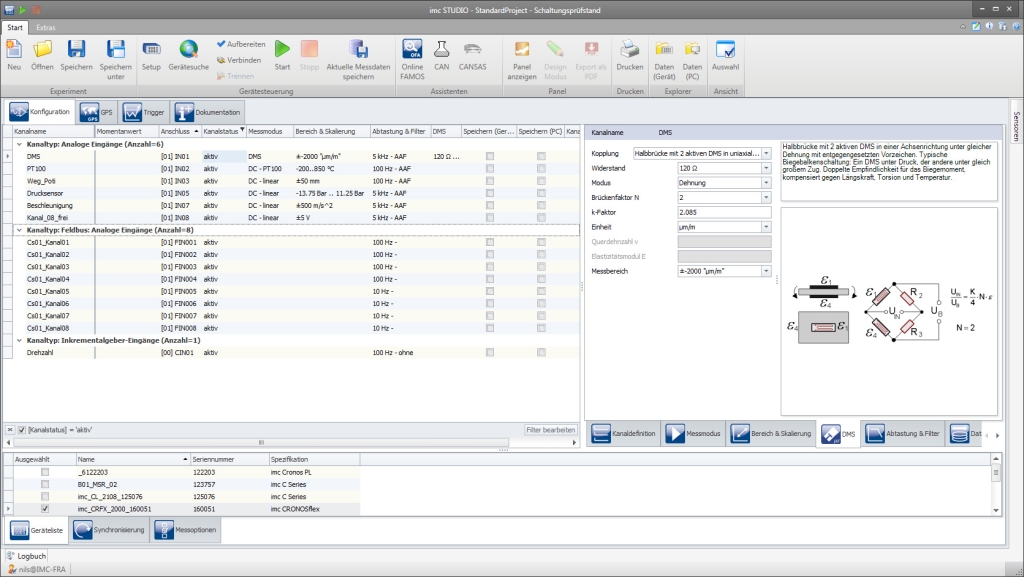Open the Extras ribbon tab

46,27
